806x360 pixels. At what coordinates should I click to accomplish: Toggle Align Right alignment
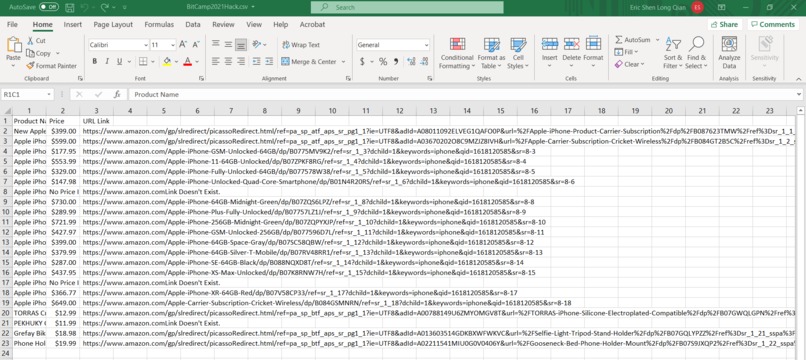point(241,62)
